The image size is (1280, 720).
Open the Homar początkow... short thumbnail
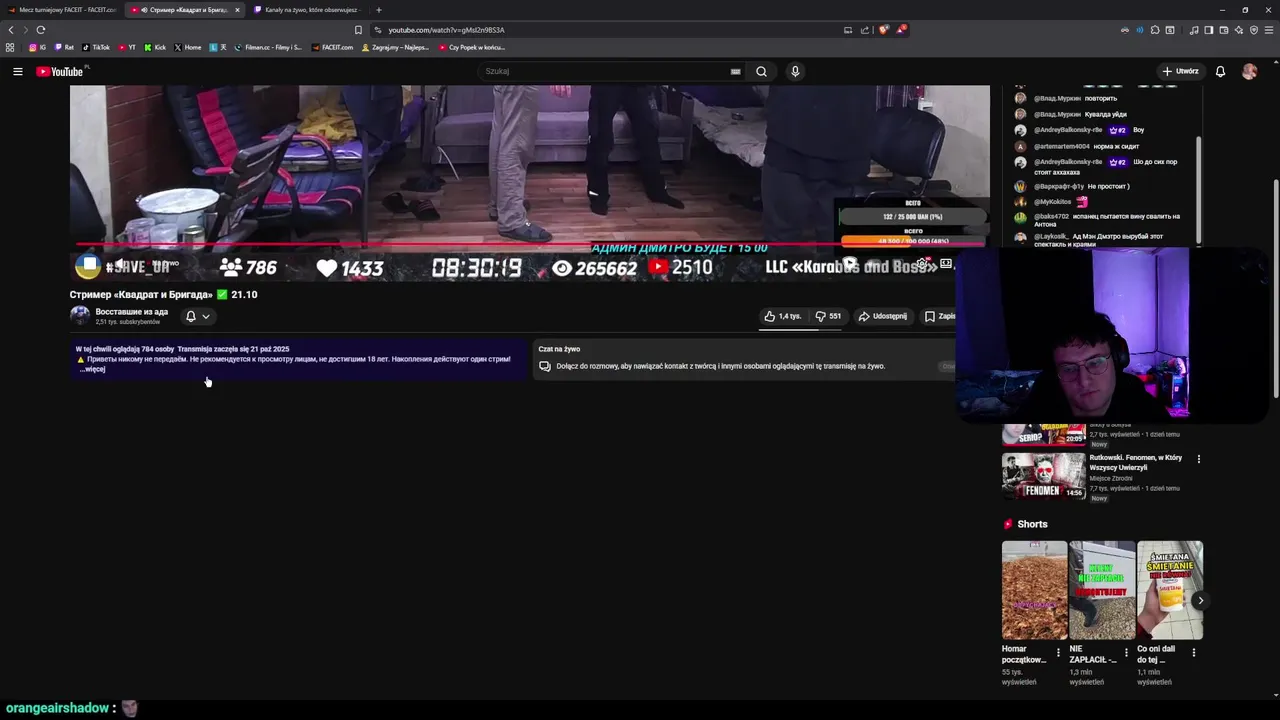(1034, 590)
